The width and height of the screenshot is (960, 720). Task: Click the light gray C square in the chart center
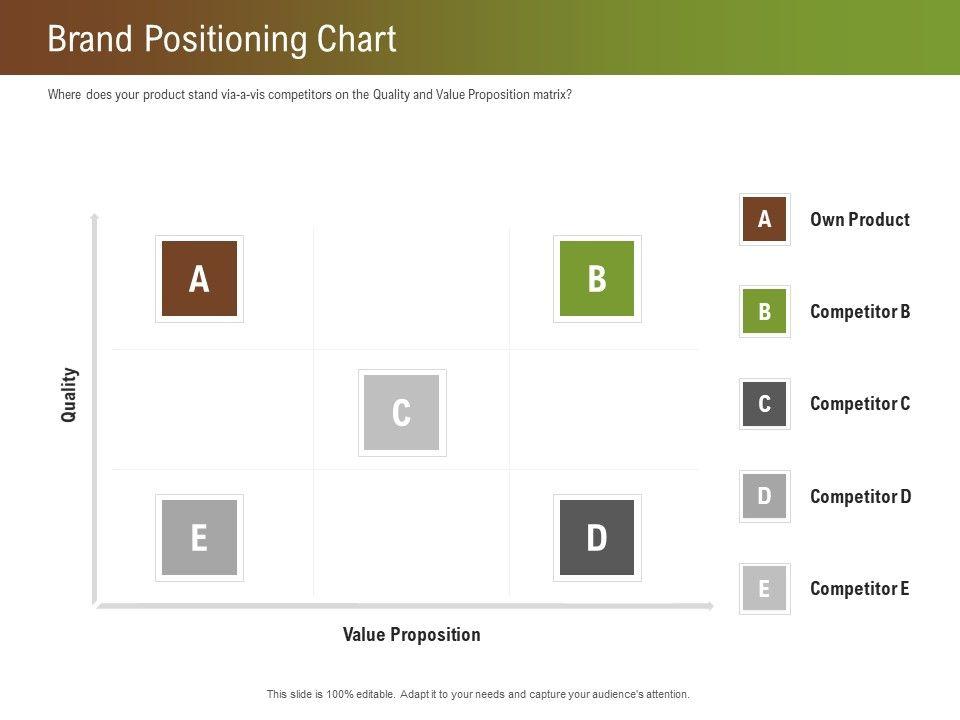(x=402, y=412)
